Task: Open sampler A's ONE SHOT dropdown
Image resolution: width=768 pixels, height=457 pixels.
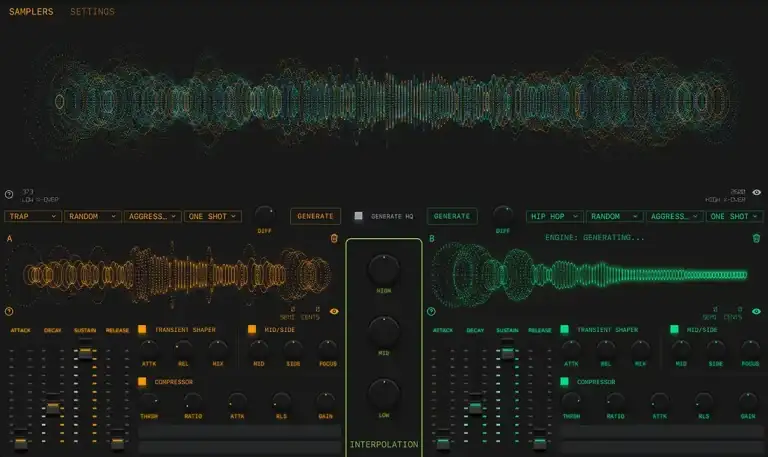Action: [213, 216]
